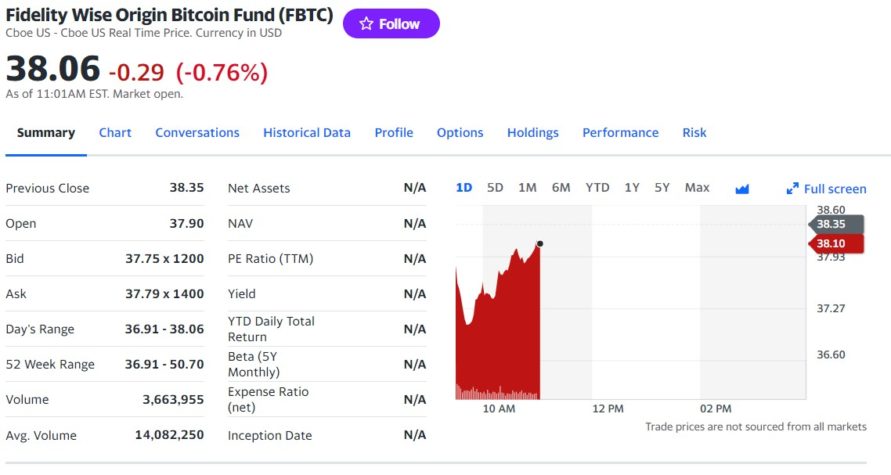Viewport: 891px width, 475px height.
Task: Switch to the Chart tab
Action: [x=115, y=132]
